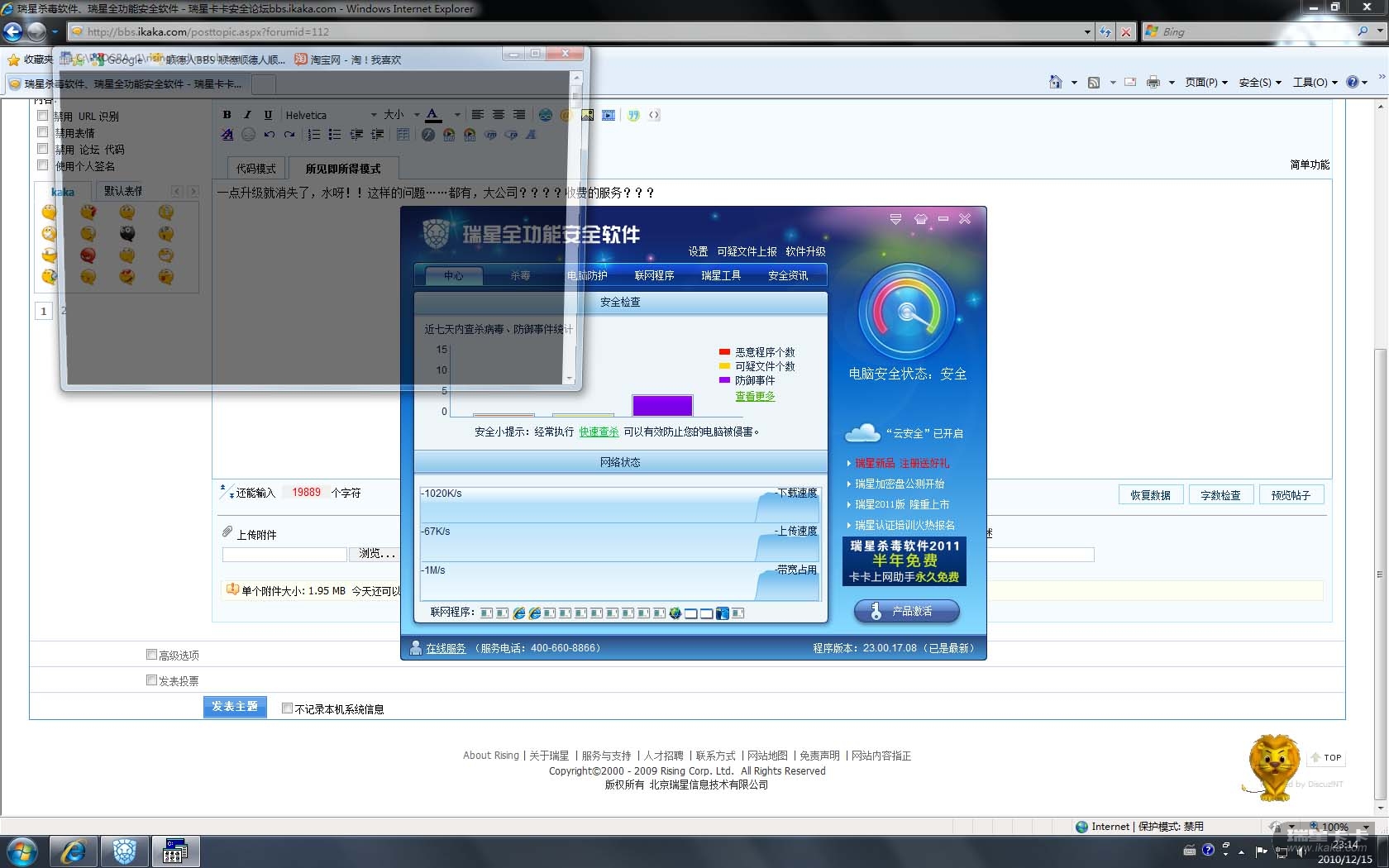Click the Windows Start orb

coord(22,851)
